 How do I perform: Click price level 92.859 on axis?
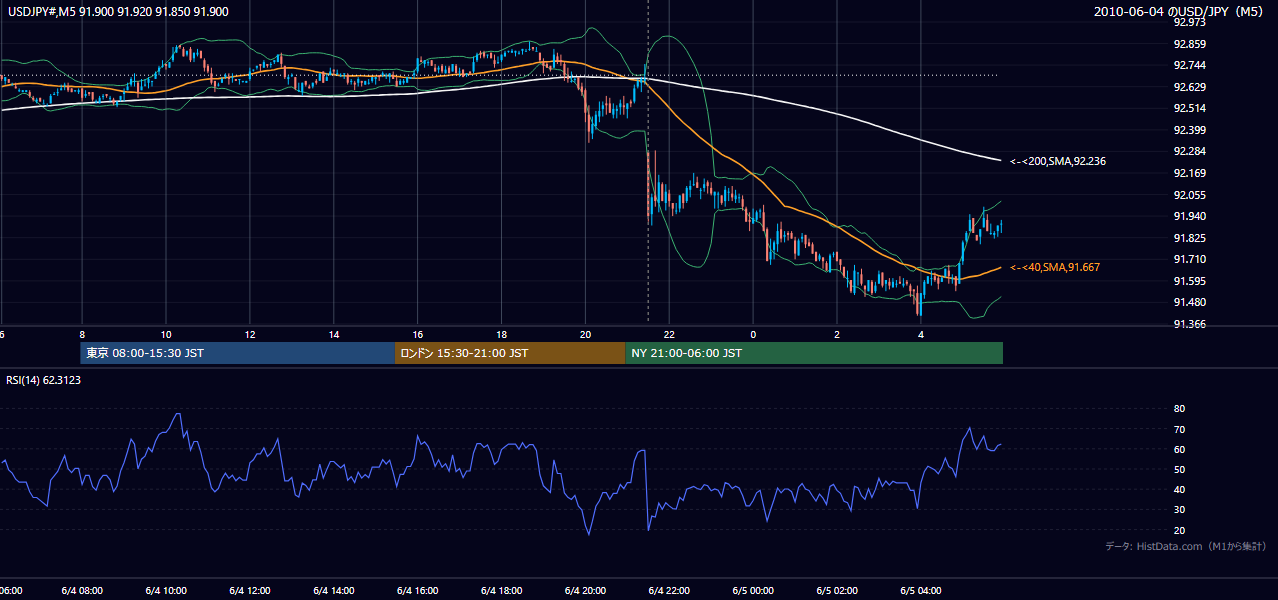[x=1190, y=44]
